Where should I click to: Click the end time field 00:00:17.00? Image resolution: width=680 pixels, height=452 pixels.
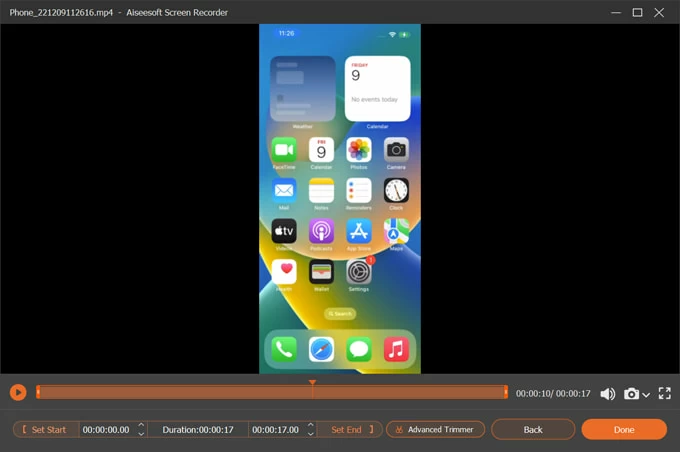click(275, 429)
